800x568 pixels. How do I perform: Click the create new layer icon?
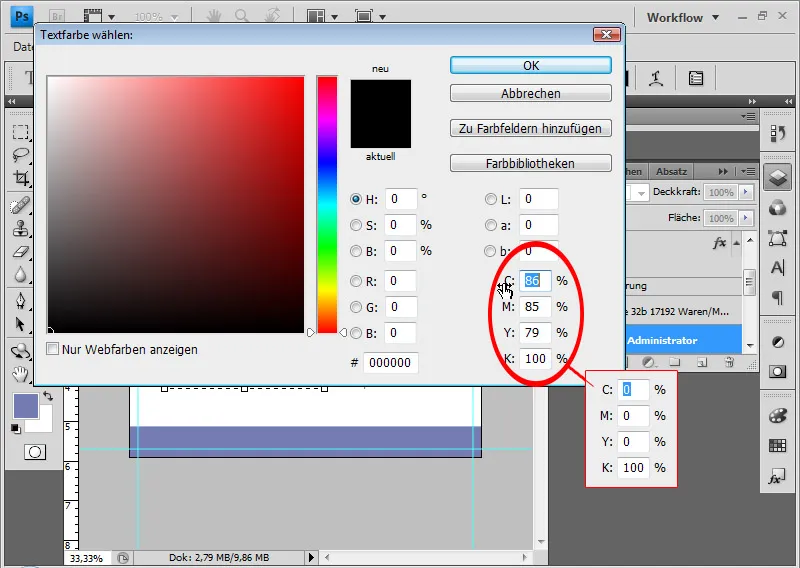[702, 362]
